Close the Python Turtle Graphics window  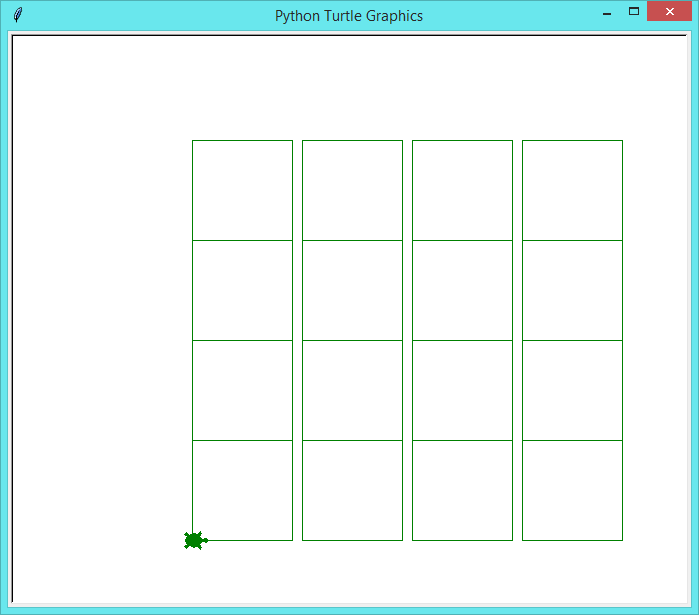(670, 12)
